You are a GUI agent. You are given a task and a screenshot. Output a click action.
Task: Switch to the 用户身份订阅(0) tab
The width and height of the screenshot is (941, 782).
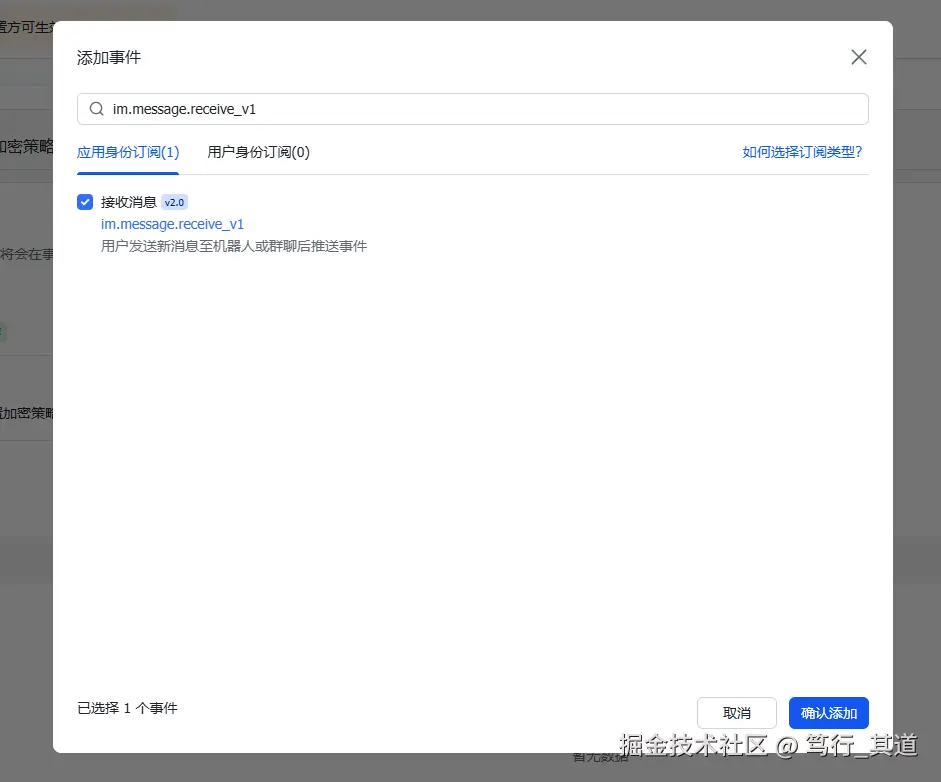tap(258, 152)
